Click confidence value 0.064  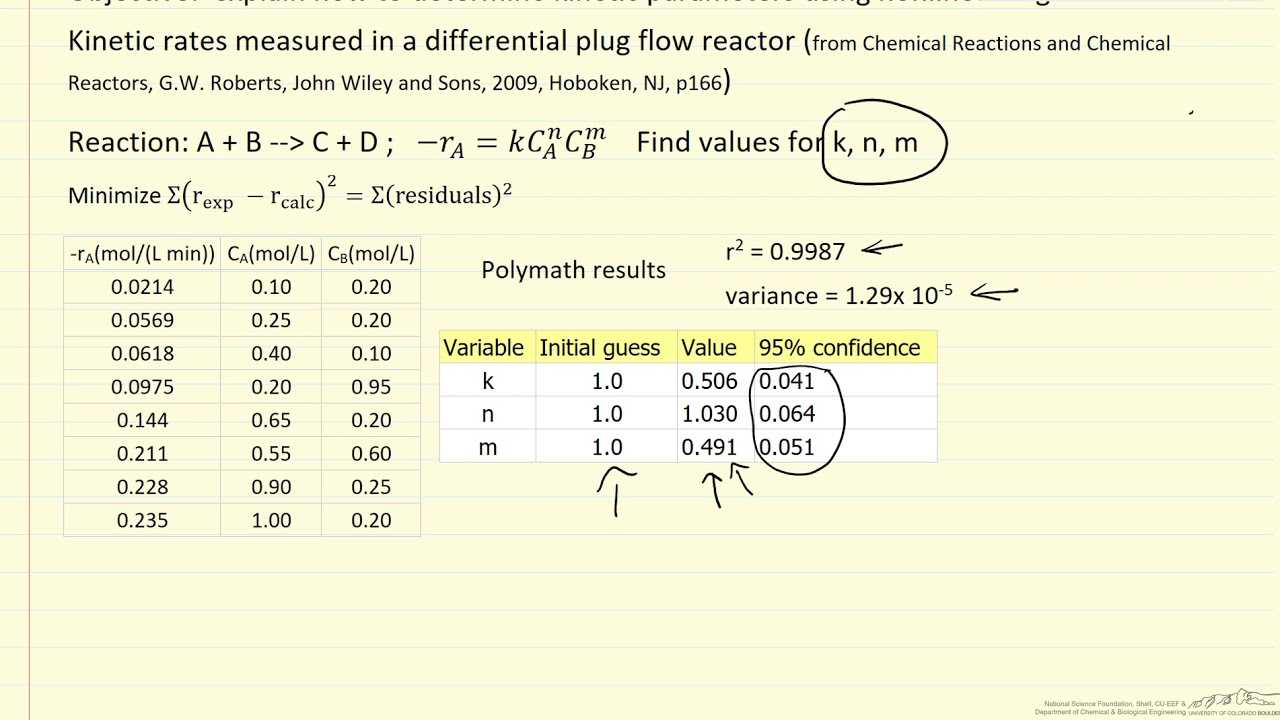787,414
